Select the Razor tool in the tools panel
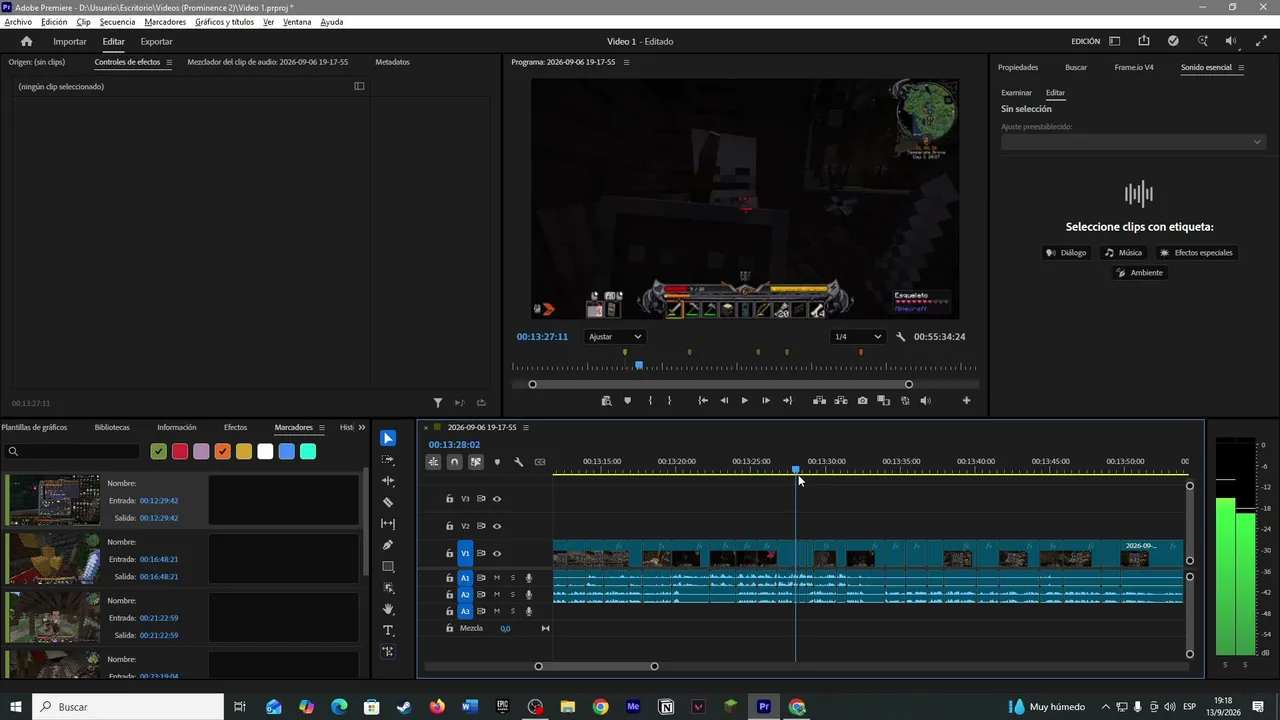 coord(388,502)
